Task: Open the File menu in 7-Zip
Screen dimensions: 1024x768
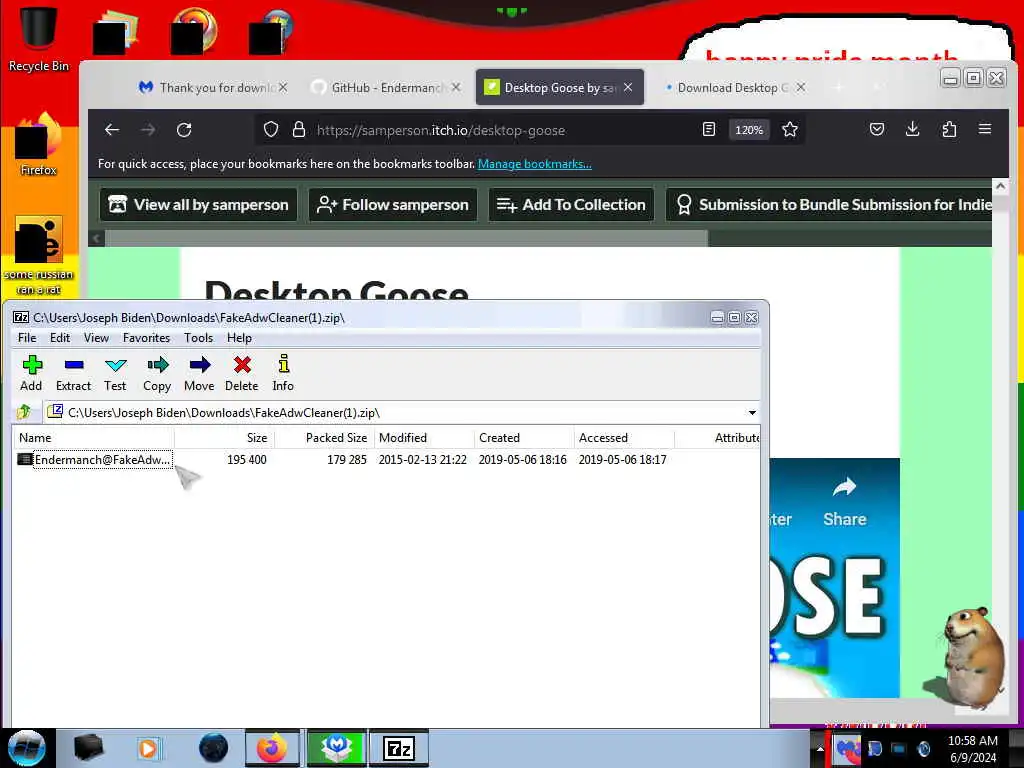Action: 27,338
